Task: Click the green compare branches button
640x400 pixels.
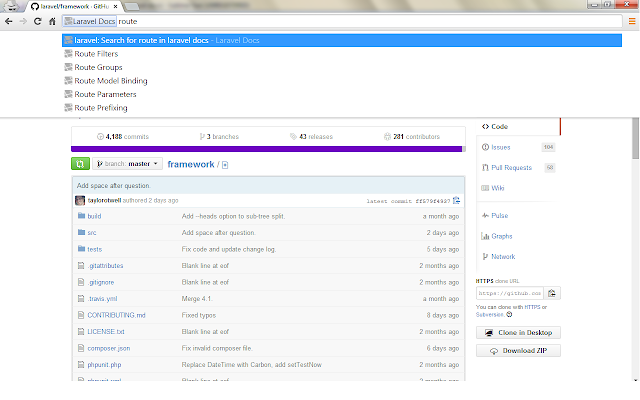Action: pos(80,164)
